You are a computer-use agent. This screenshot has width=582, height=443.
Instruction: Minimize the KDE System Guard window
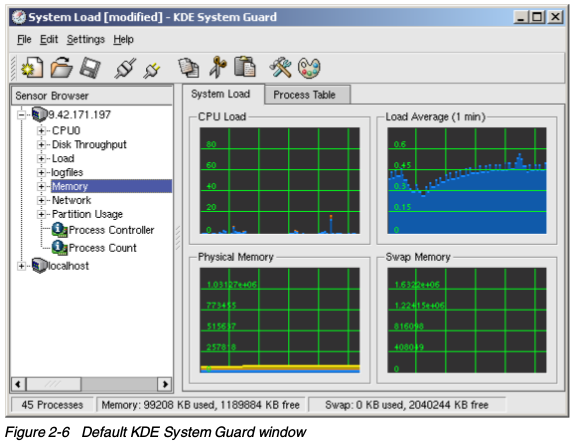[521, 17]
